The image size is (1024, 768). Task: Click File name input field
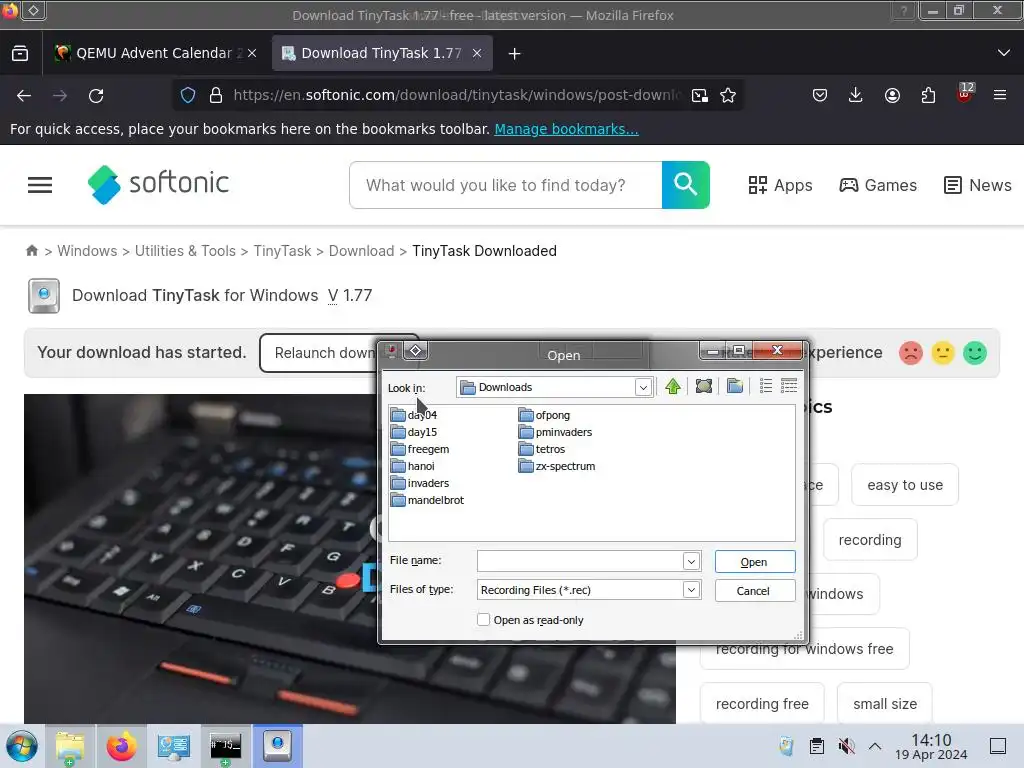(x=581, y=561)
